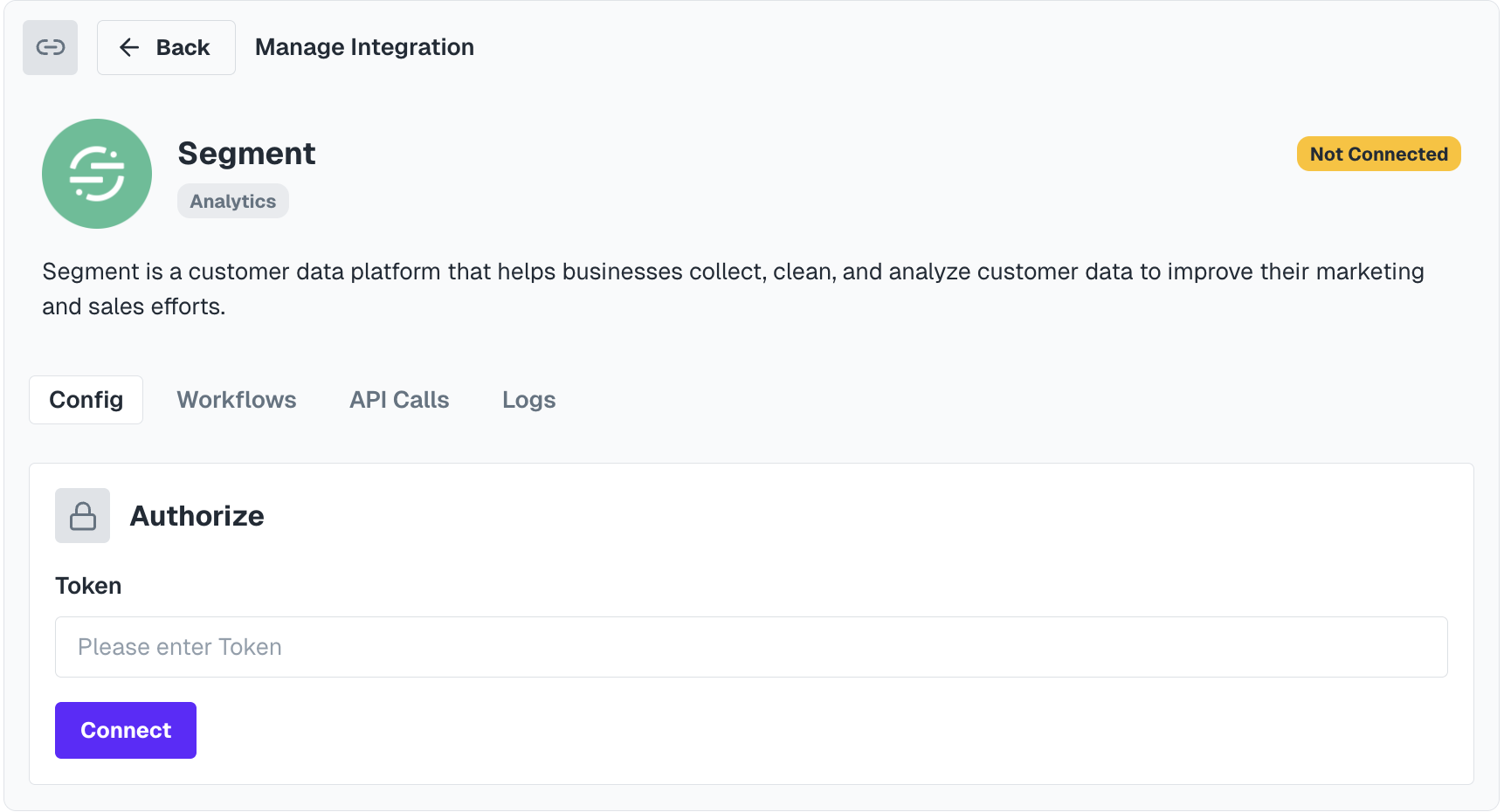Screen dimensions: 1504x812
Task: Click the green Segment logo
Action: tap(97, 174)
